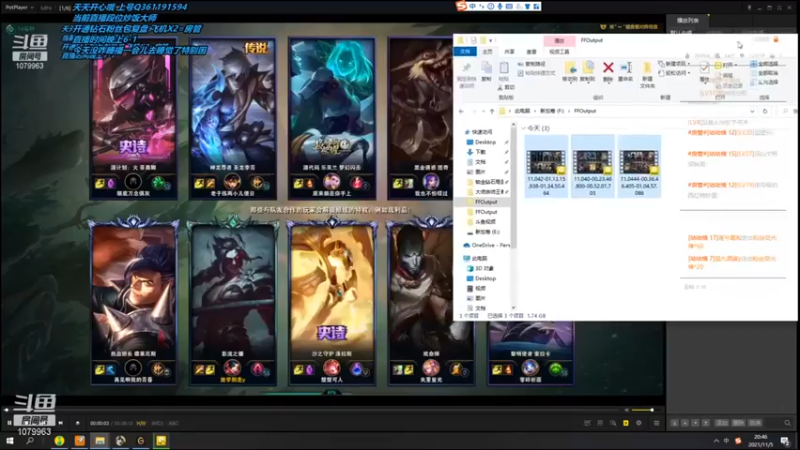Click the Back arrow in Explorer navigation
800x450 pixels.
461,111
